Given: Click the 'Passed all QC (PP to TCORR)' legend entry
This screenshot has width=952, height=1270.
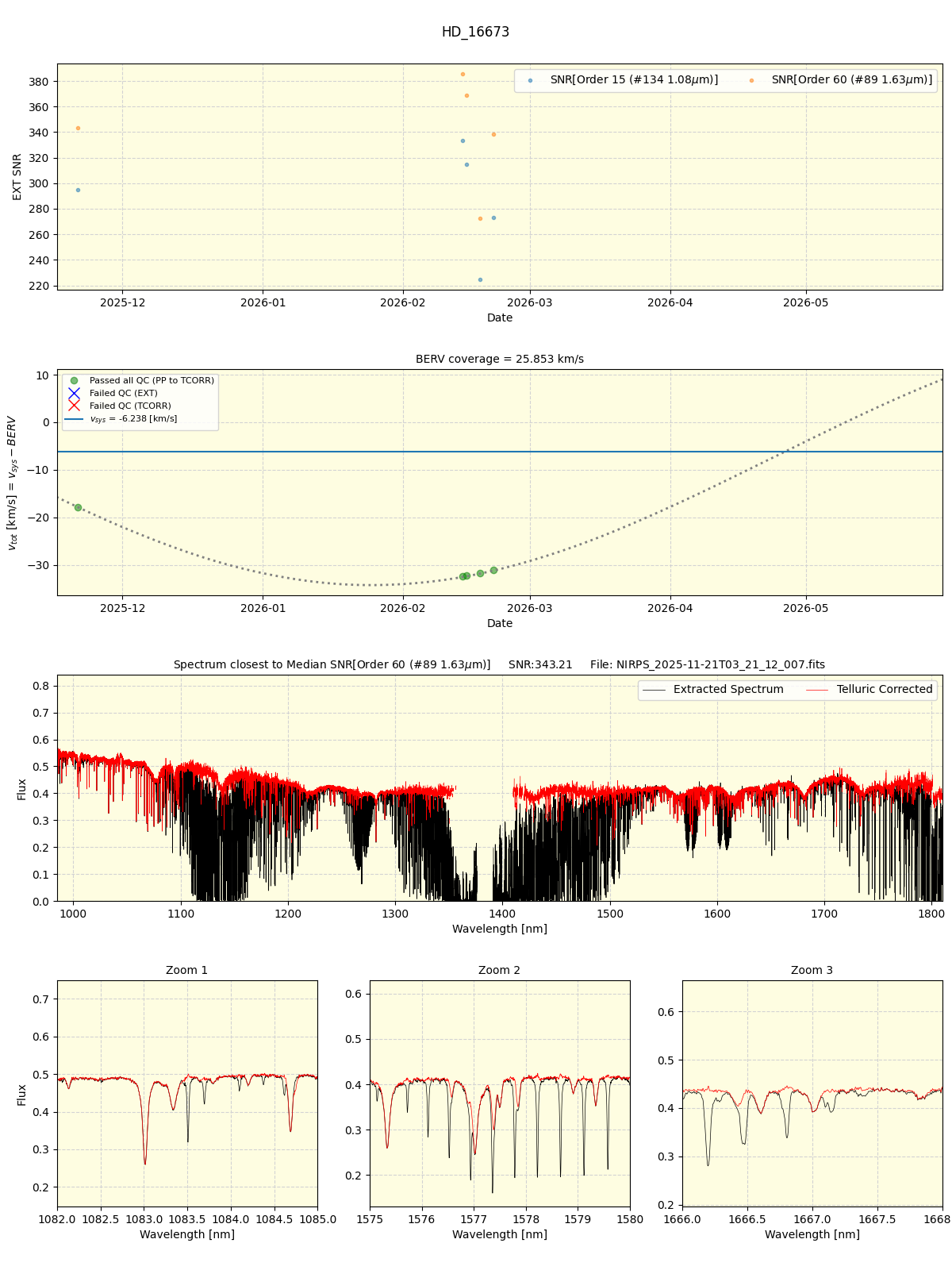Looking at the screenshot, I should [x=140, y=381].
